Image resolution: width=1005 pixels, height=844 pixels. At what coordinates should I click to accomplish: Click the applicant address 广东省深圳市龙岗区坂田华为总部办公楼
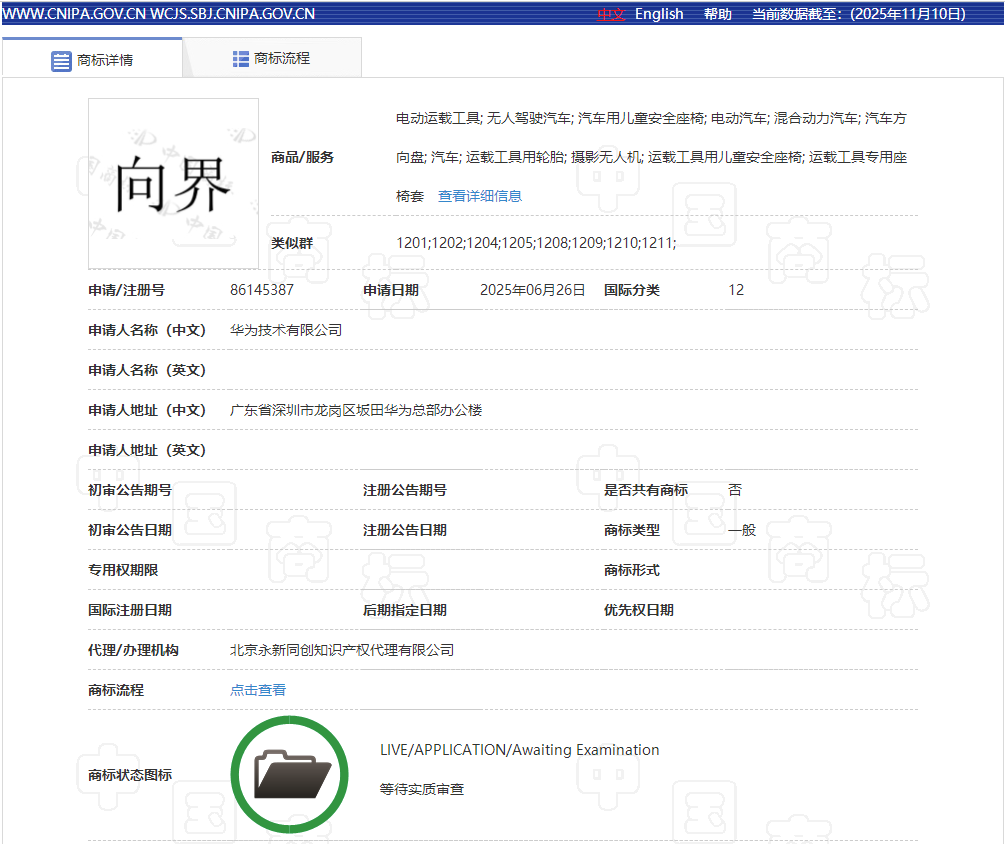(356, 410)
